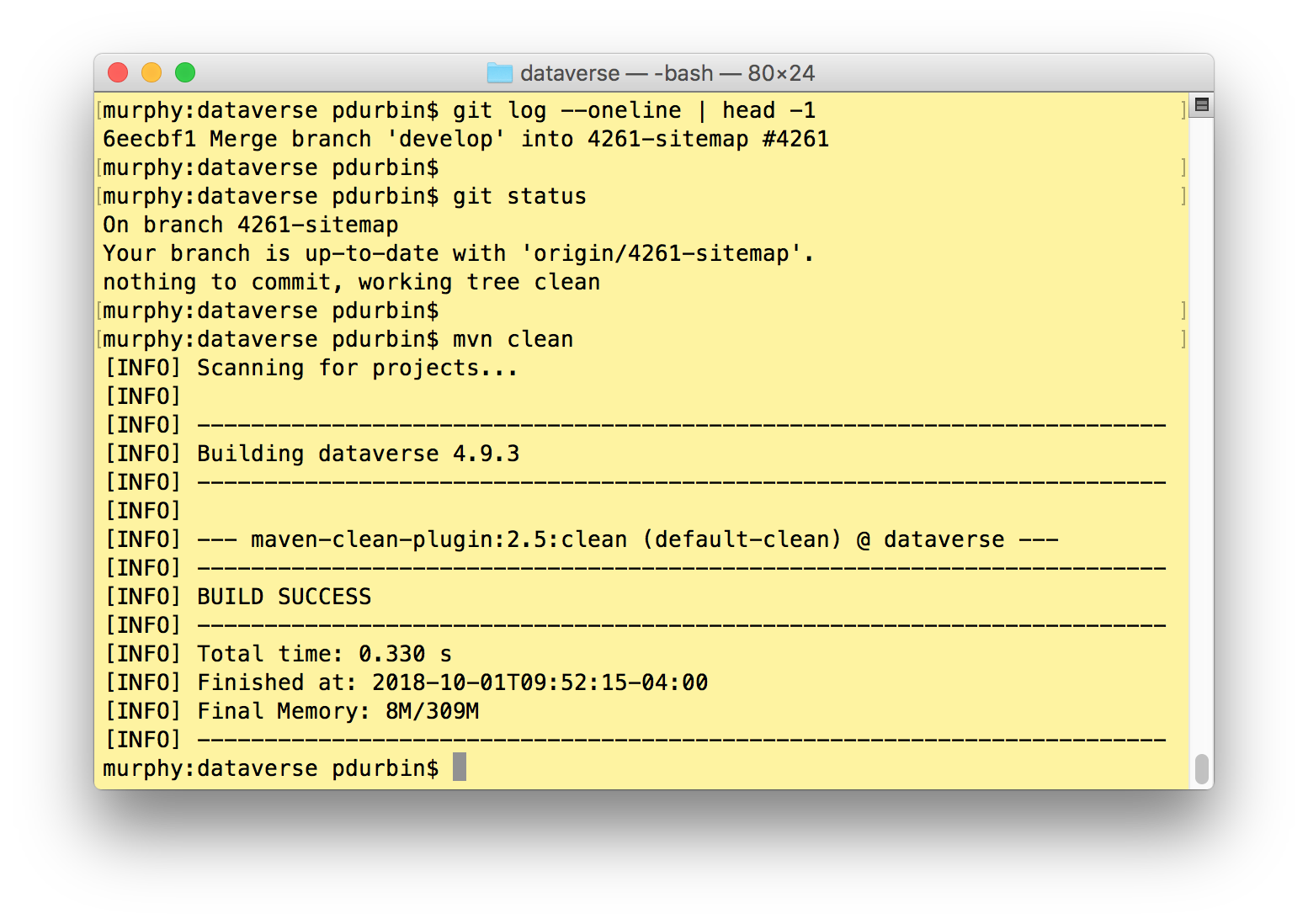Viewport: 1308px width, 924px height.
Task: Click the 'maven-clean-plugin:2.5:clean' text
Action: 439,540
